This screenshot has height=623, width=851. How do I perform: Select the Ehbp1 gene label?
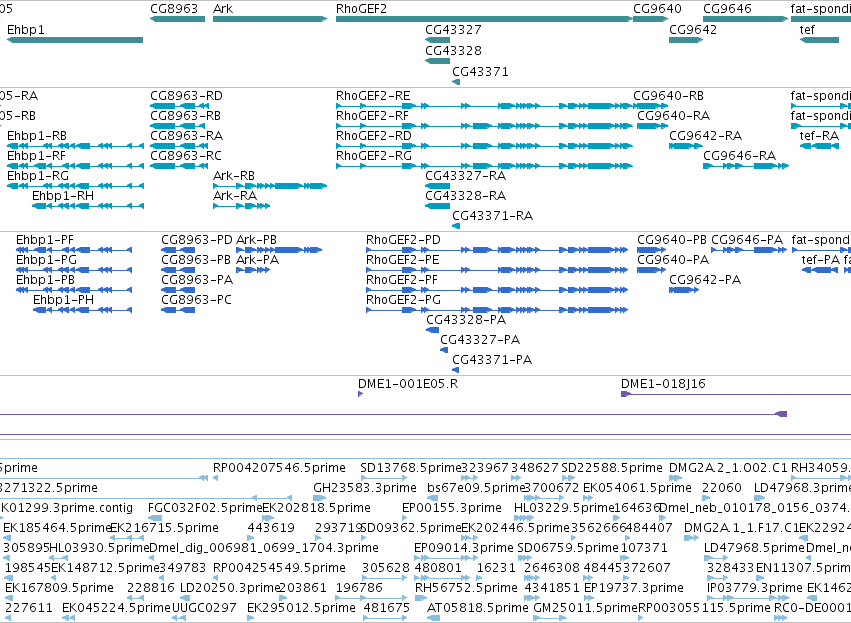tap(26, 30)
